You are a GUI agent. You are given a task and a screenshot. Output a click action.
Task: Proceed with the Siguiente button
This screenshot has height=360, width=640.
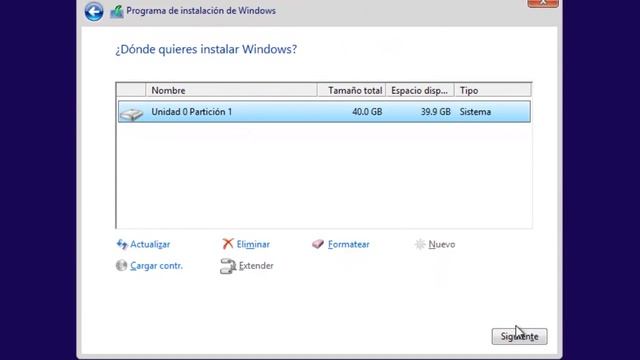tap(519, 336)
